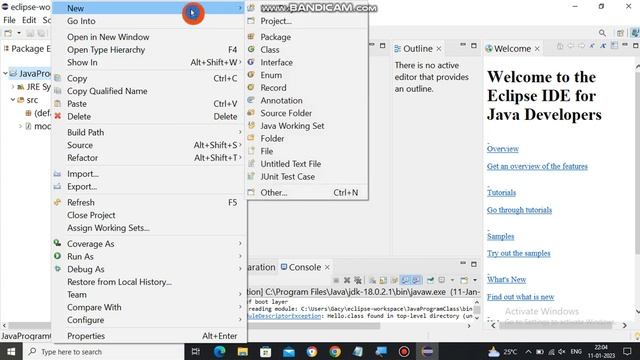Minimize the Outline panel
Screen dimensions: 640x360
tap(463, 45)
